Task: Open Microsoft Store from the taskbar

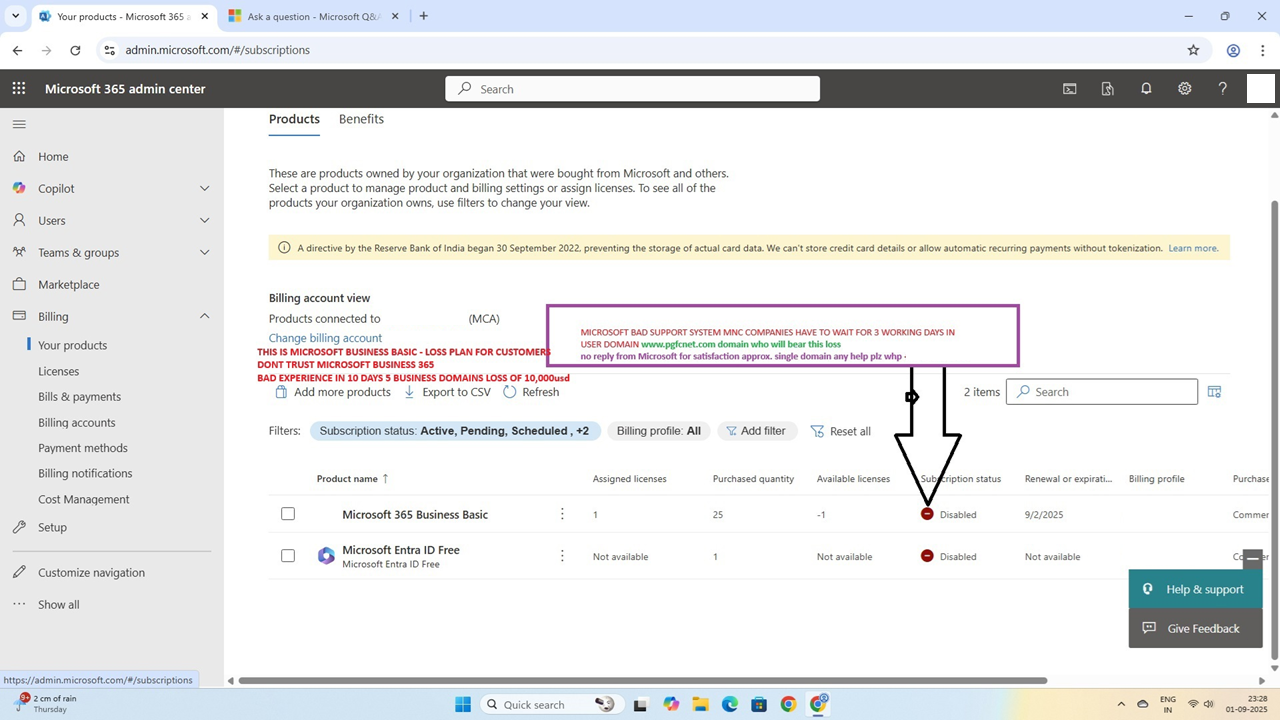Action: pyautogui.click(x=759, y=704)
